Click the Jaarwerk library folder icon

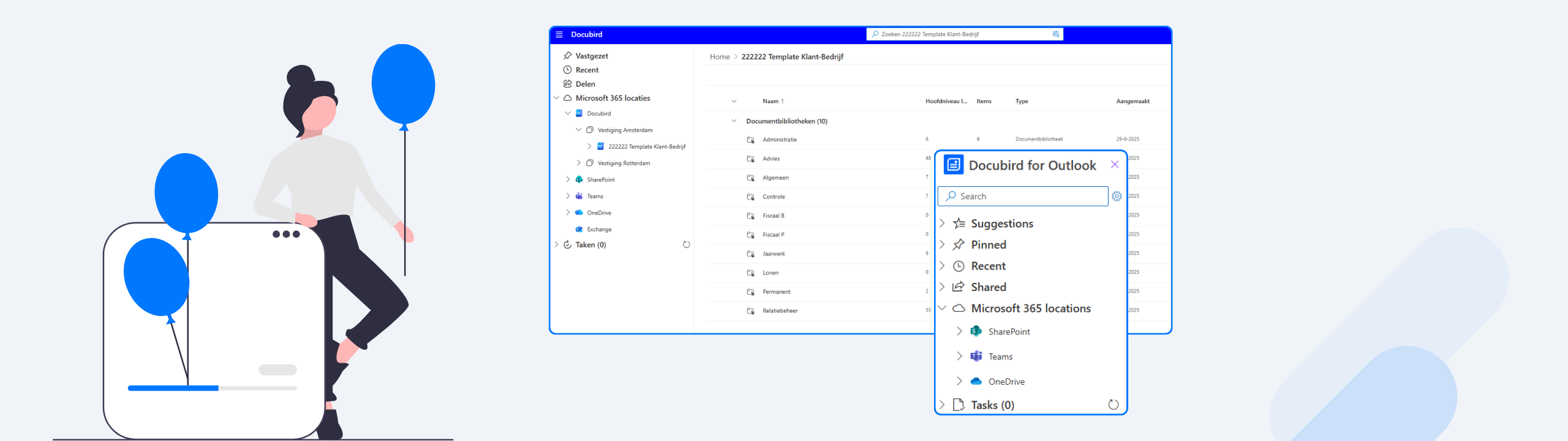pos(750,254)
